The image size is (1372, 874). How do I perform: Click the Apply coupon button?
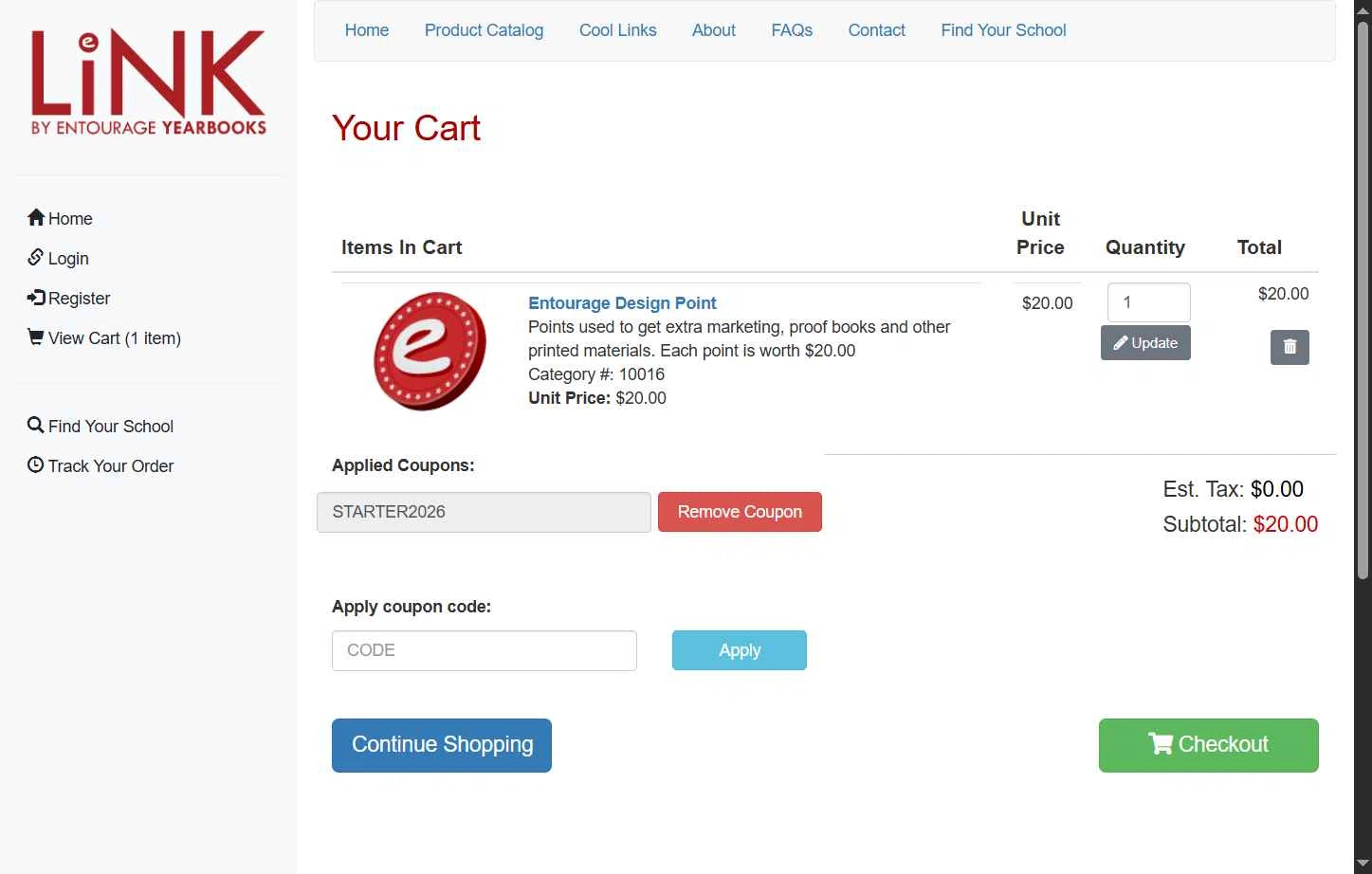[740, 650]
